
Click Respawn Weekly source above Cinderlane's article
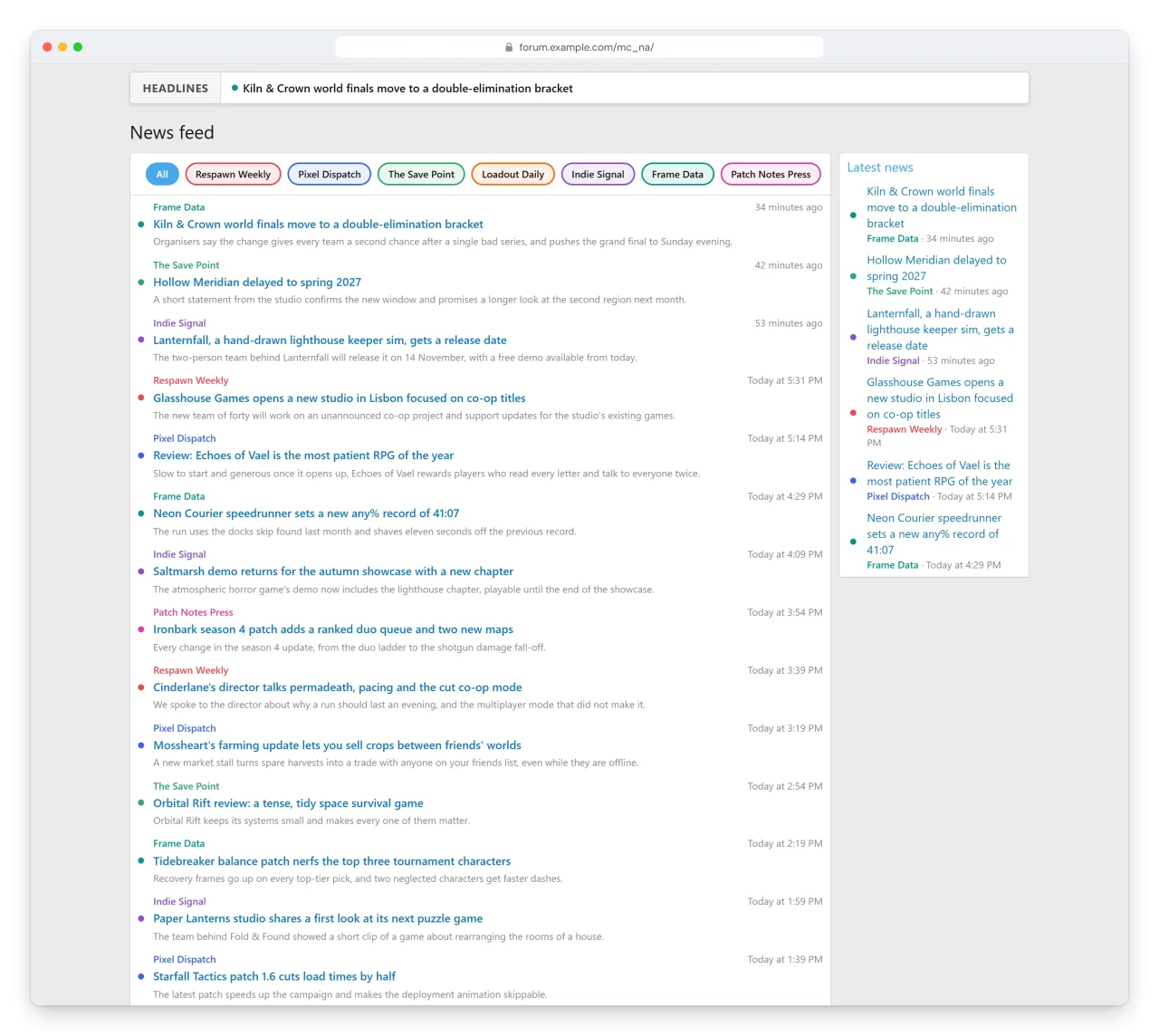tap(190, 670)
